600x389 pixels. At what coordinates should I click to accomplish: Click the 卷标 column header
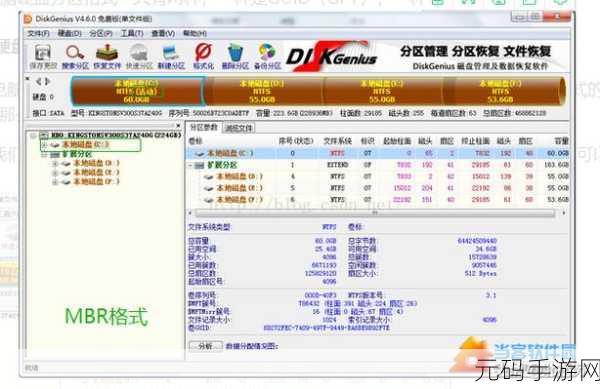click(x=195, y=142)
